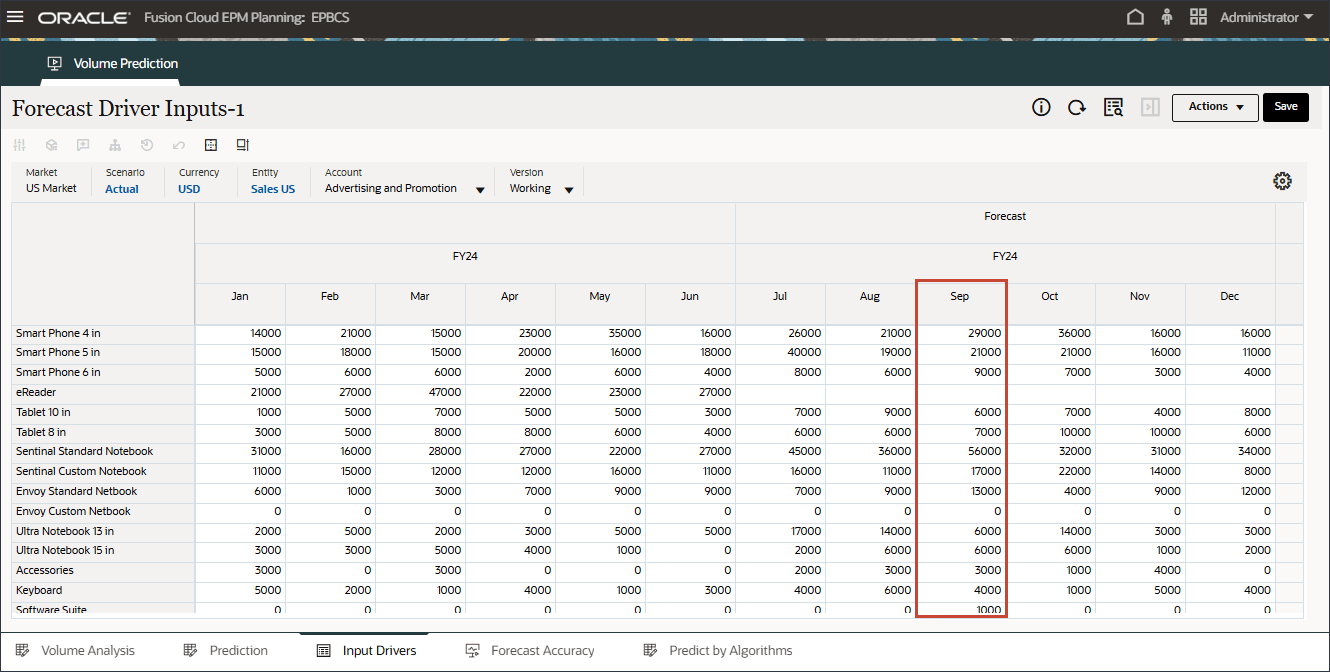Viewport: 1330px width, 672px height.
Task: Click the grid format toolbar icon
Action: (x=211, y=145)
